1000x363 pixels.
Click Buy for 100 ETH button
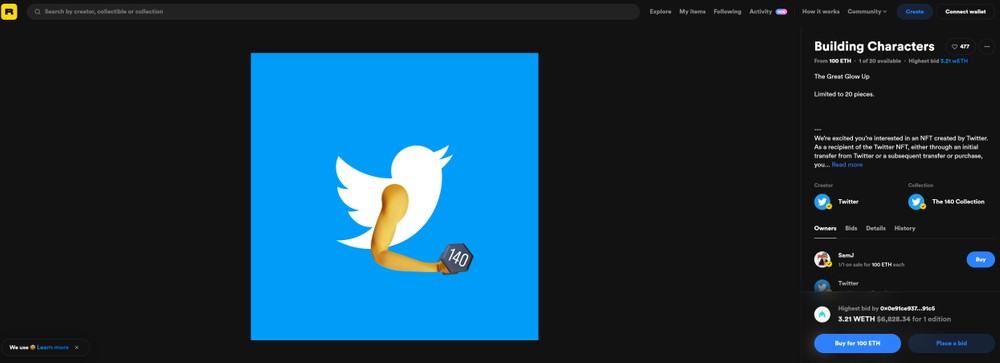[857, 343]
